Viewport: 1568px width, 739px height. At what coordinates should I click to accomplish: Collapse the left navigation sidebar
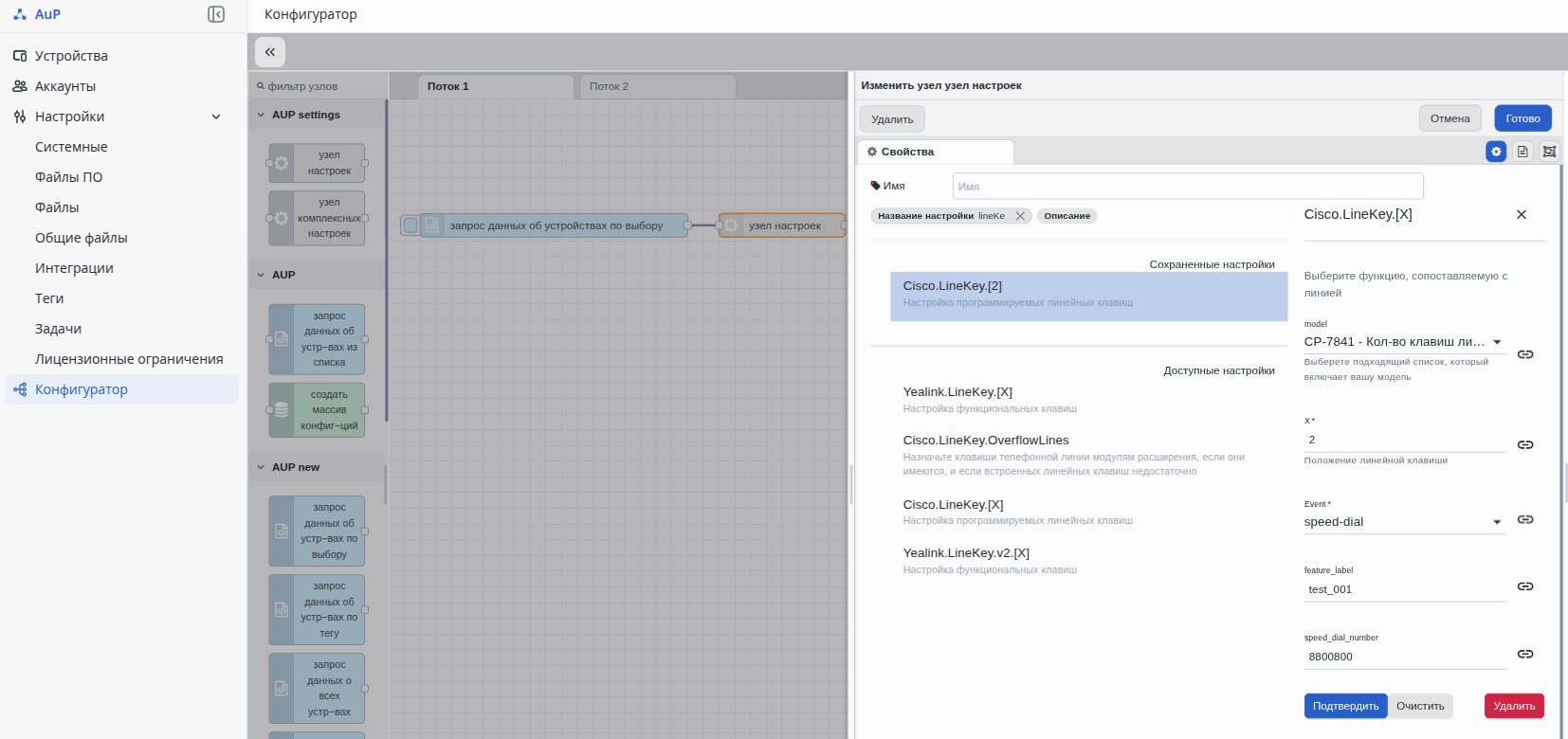click(x=216, y=14)
